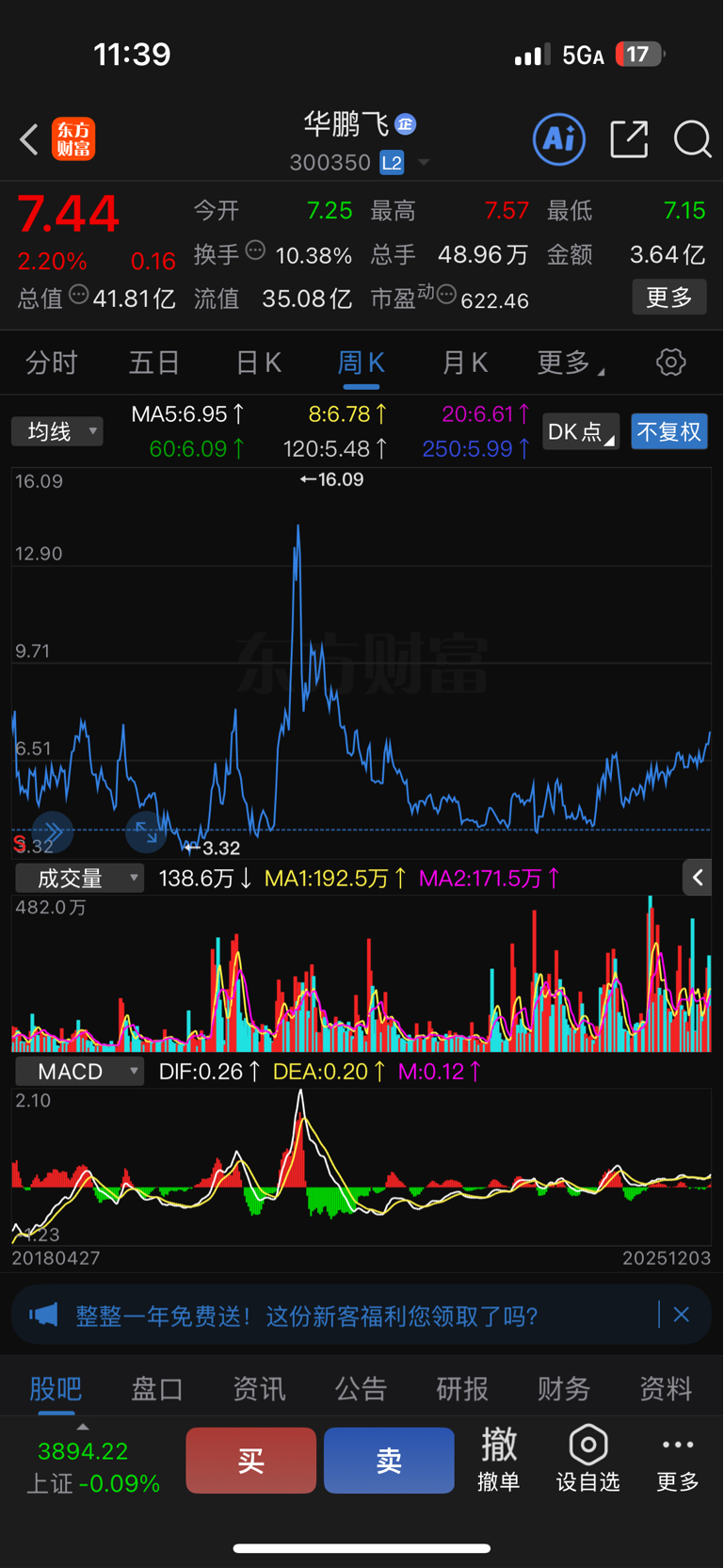The image size is (724, 1568).
Task: Open the 资料 tab
Action: pos(666,1389)
